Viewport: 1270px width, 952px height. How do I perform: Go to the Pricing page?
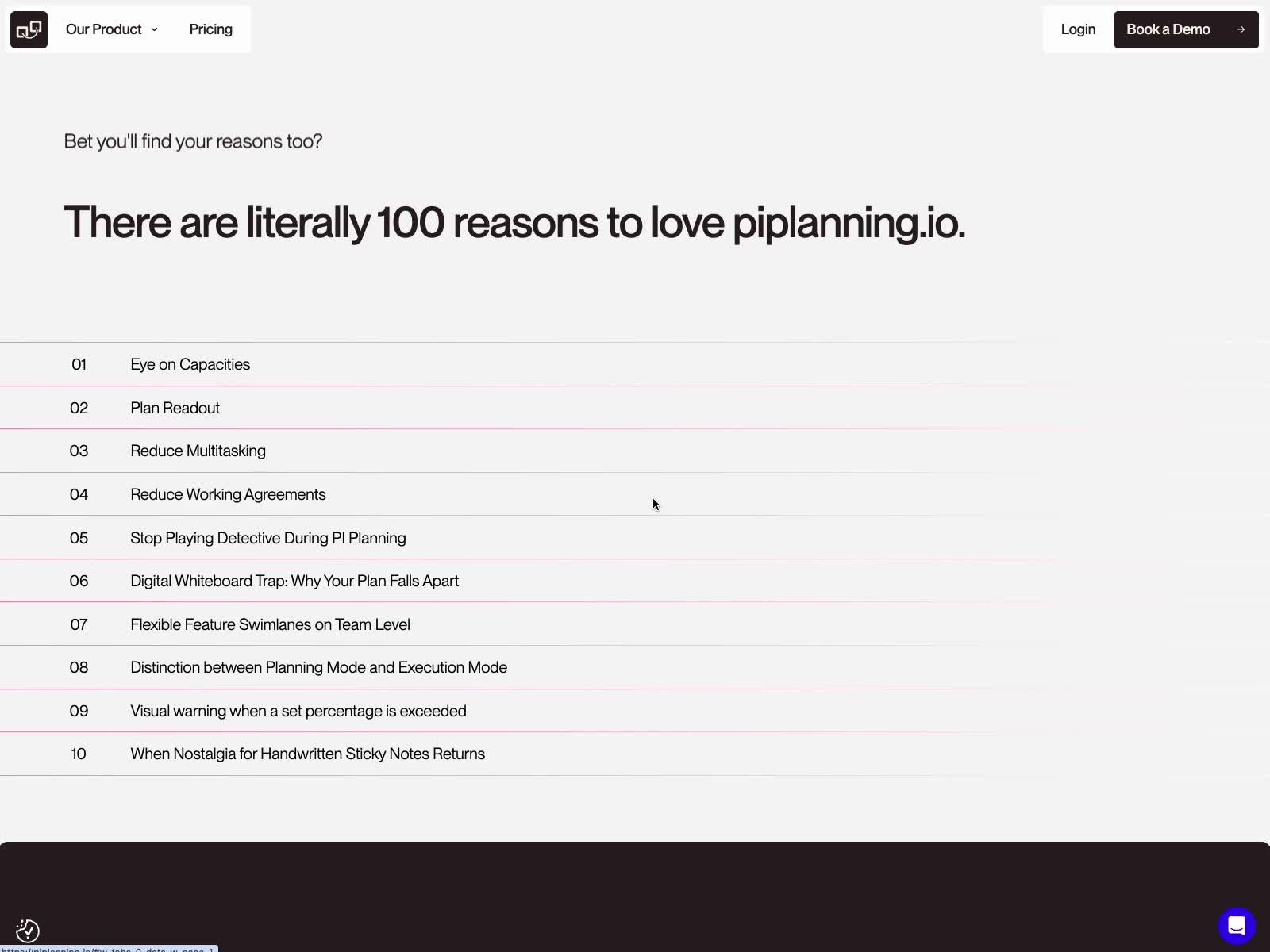[x=210, y=30]
